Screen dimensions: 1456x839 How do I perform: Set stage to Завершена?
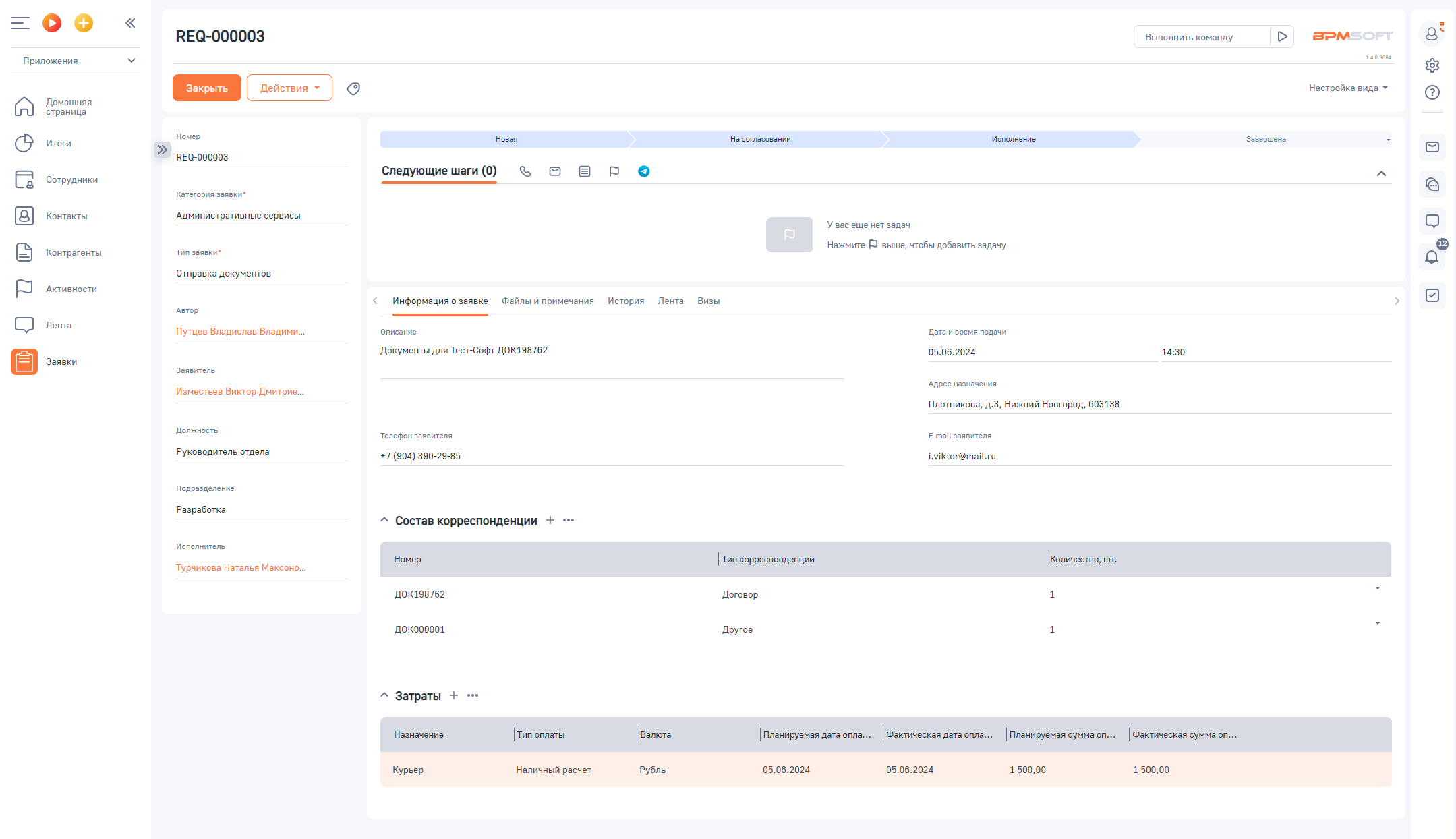(x=1265, y=139)
